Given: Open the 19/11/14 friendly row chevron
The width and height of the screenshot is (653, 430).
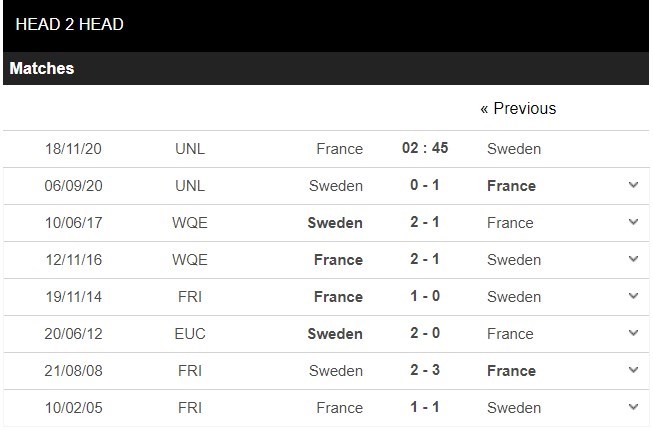Looking at the screenshot, I should point(633,297).
